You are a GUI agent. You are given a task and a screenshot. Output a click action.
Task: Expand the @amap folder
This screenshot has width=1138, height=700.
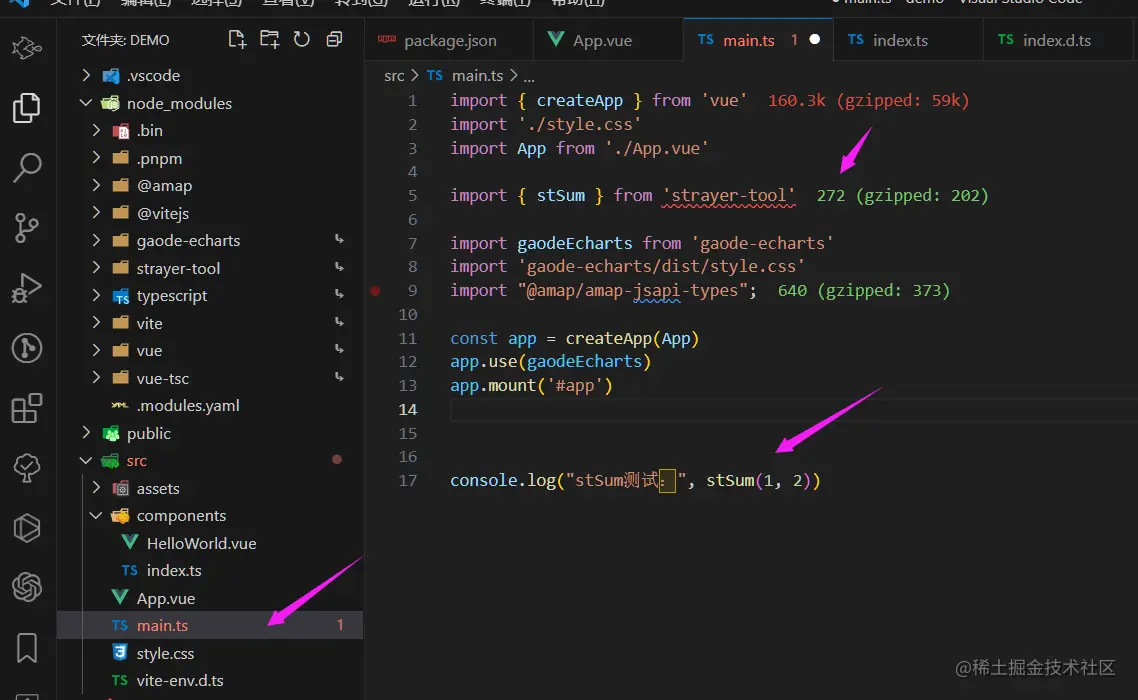(97, 185)
